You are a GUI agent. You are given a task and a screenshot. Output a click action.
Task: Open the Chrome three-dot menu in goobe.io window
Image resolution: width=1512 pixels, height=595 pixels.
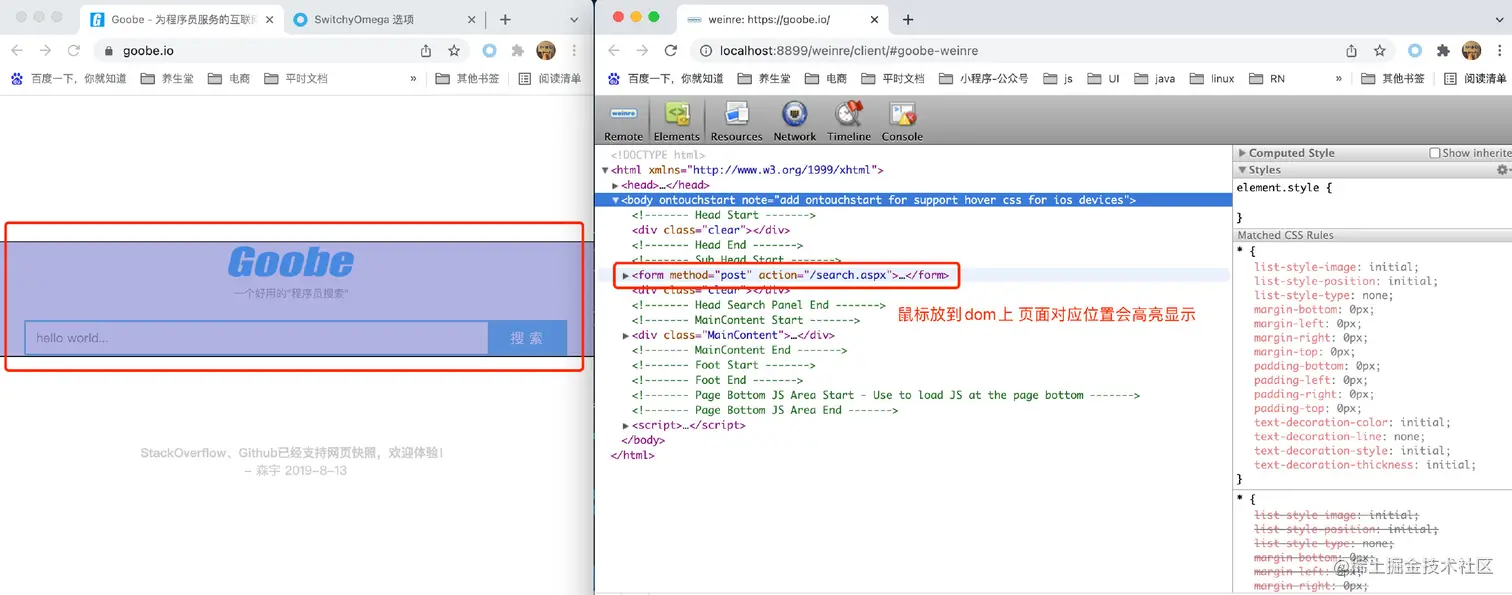tap(574, 50)
